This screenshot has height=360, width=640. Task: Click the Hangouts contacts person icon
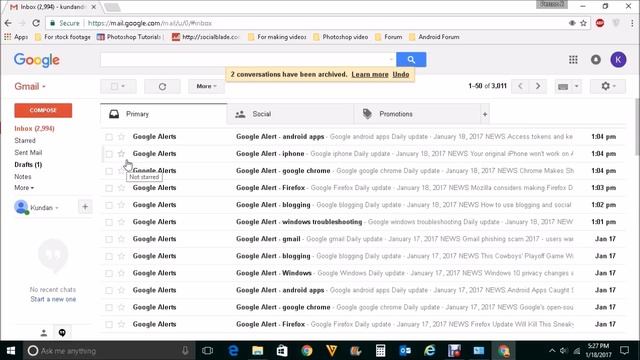44,333
